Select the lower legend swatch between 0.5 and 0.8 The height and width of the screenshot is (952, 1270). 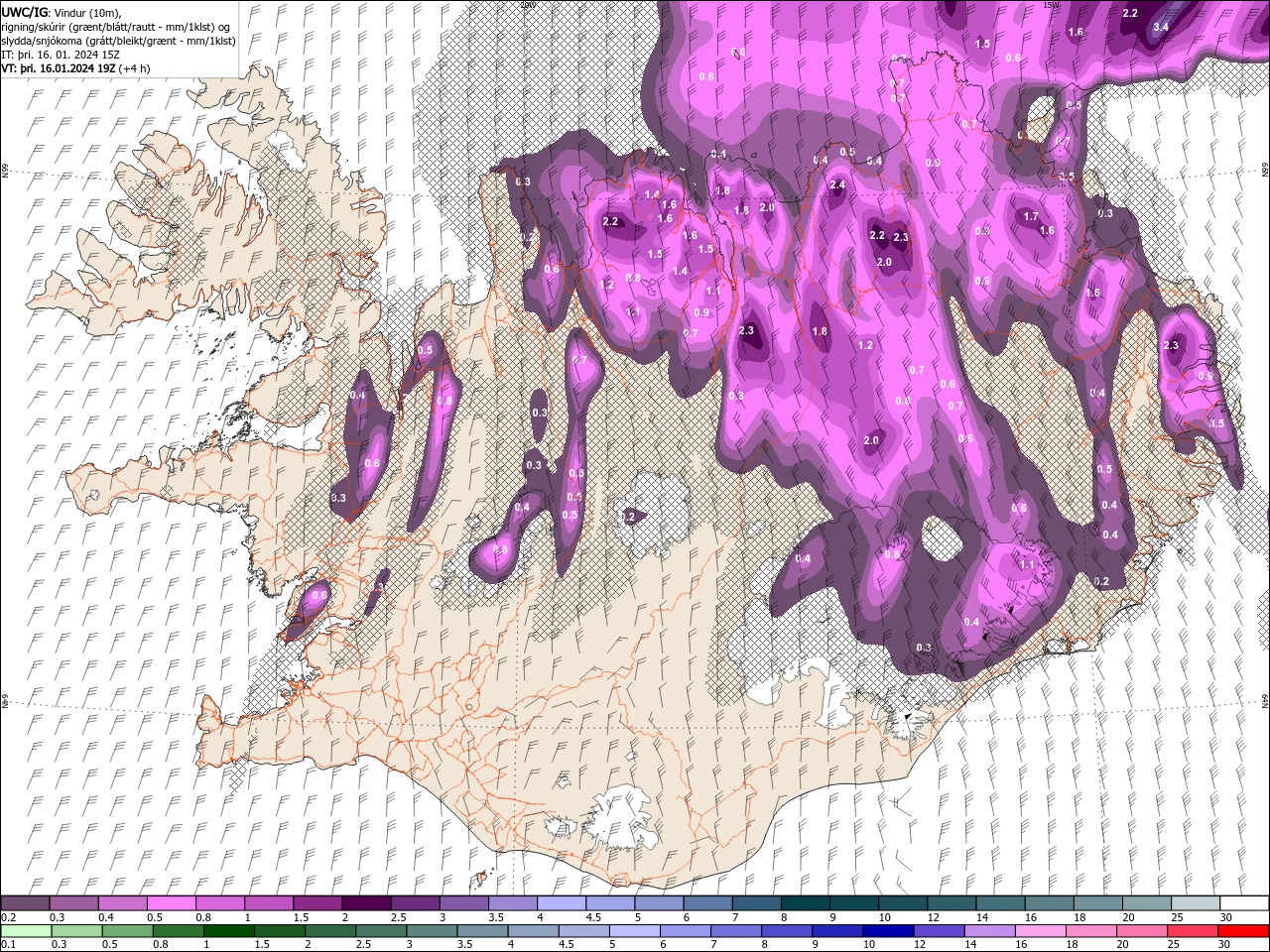(127, 930)
